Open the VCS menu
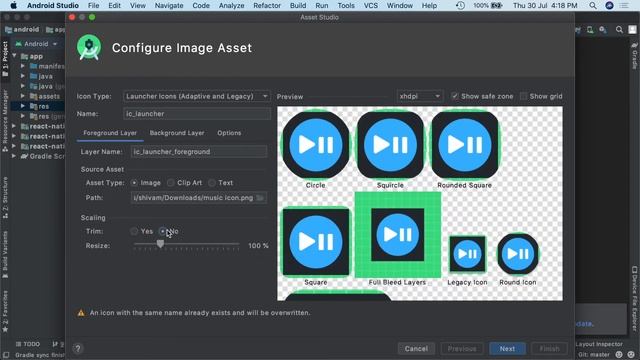Viewport: 640px width, 360px height. pyautogui.click(x=371, y=6)
